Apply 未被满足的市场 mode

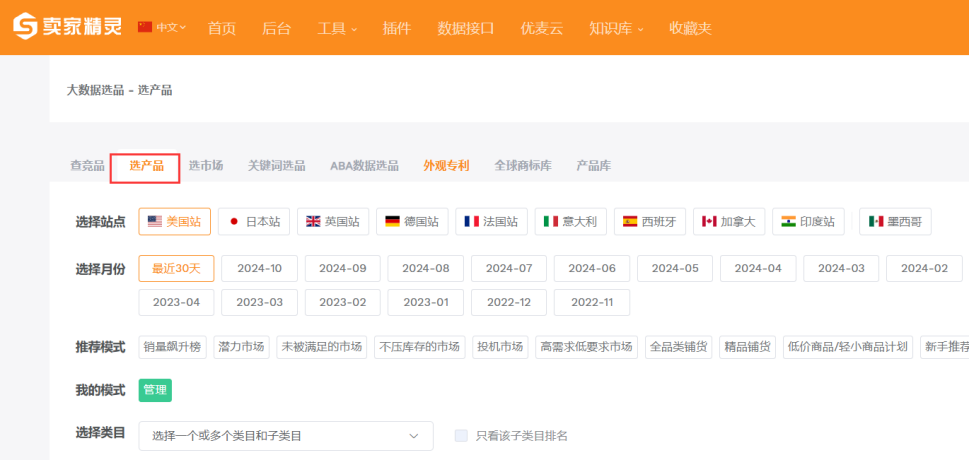321,347
